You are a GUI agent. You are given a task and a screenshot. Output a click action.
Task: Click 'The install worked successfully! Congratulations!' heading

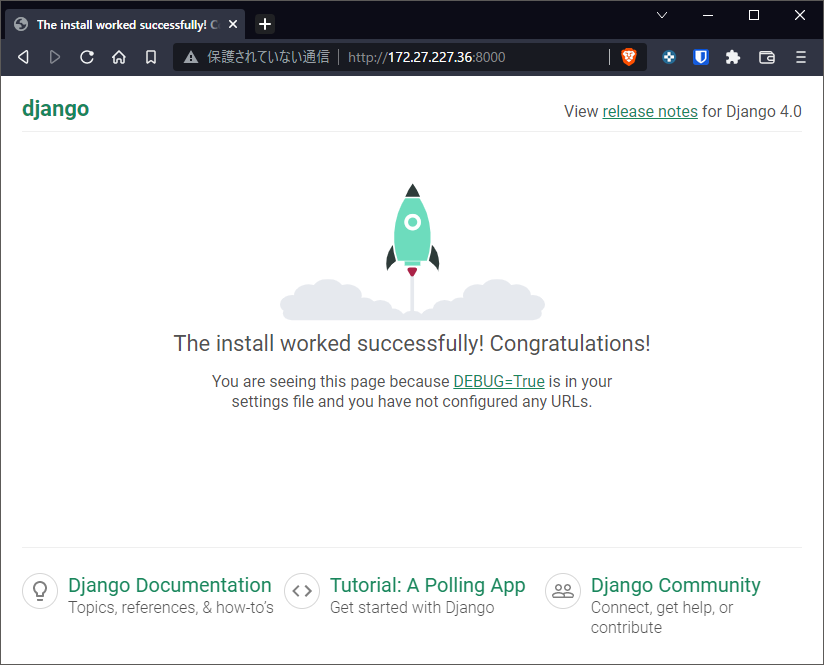tap(412, 343)
